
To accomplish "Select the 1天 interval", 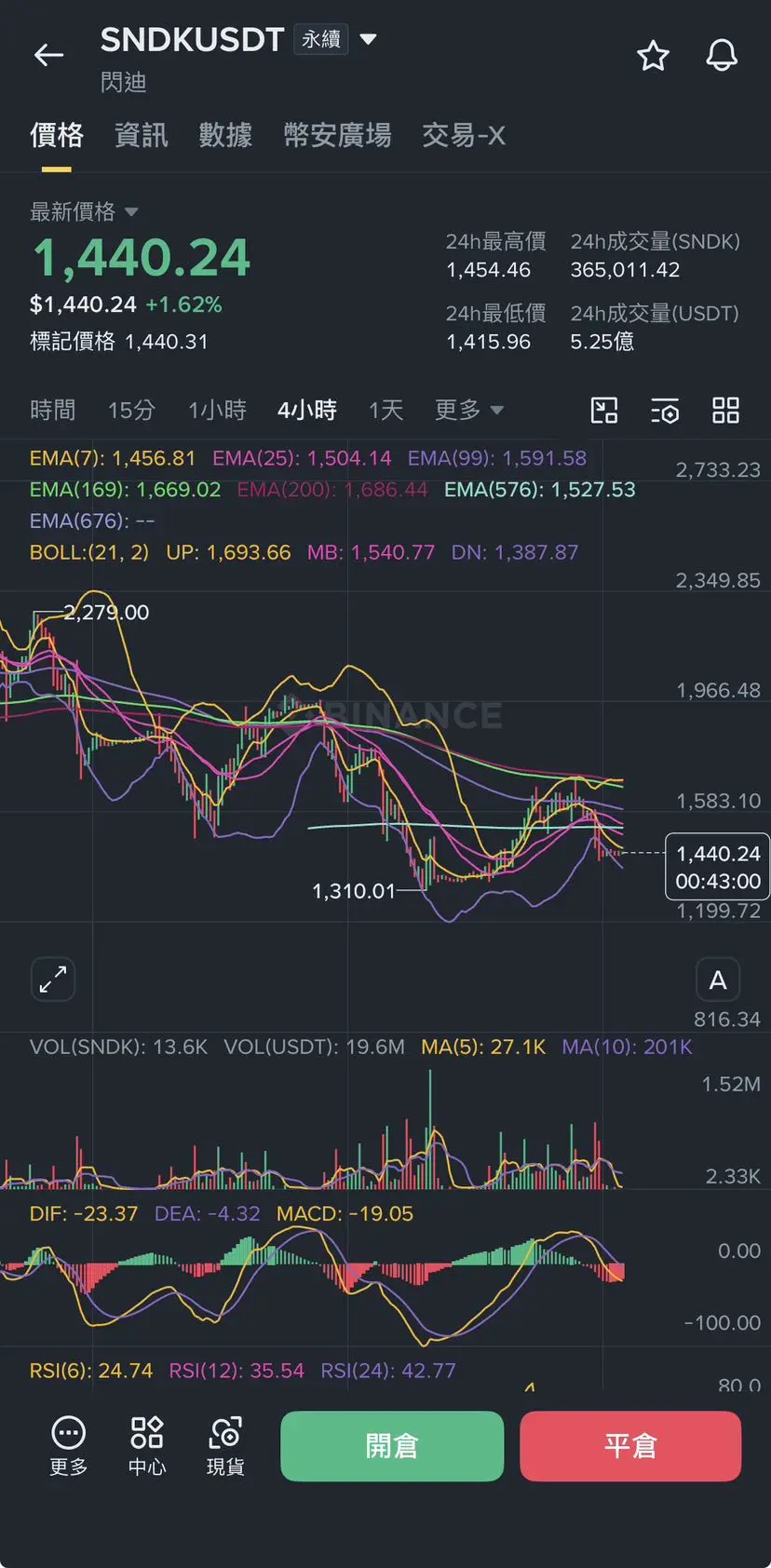I will pos(385,410).
